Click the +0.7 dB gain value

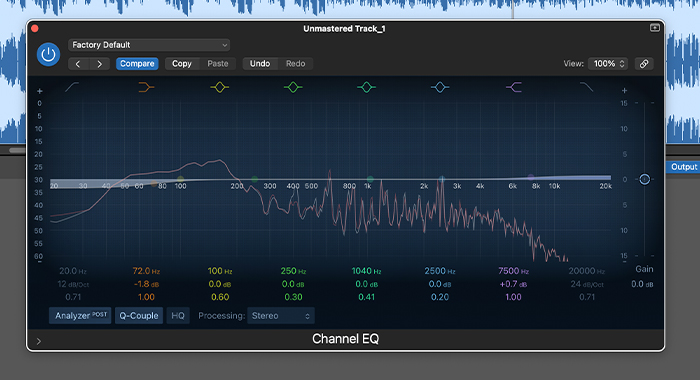tap(513, 284)
